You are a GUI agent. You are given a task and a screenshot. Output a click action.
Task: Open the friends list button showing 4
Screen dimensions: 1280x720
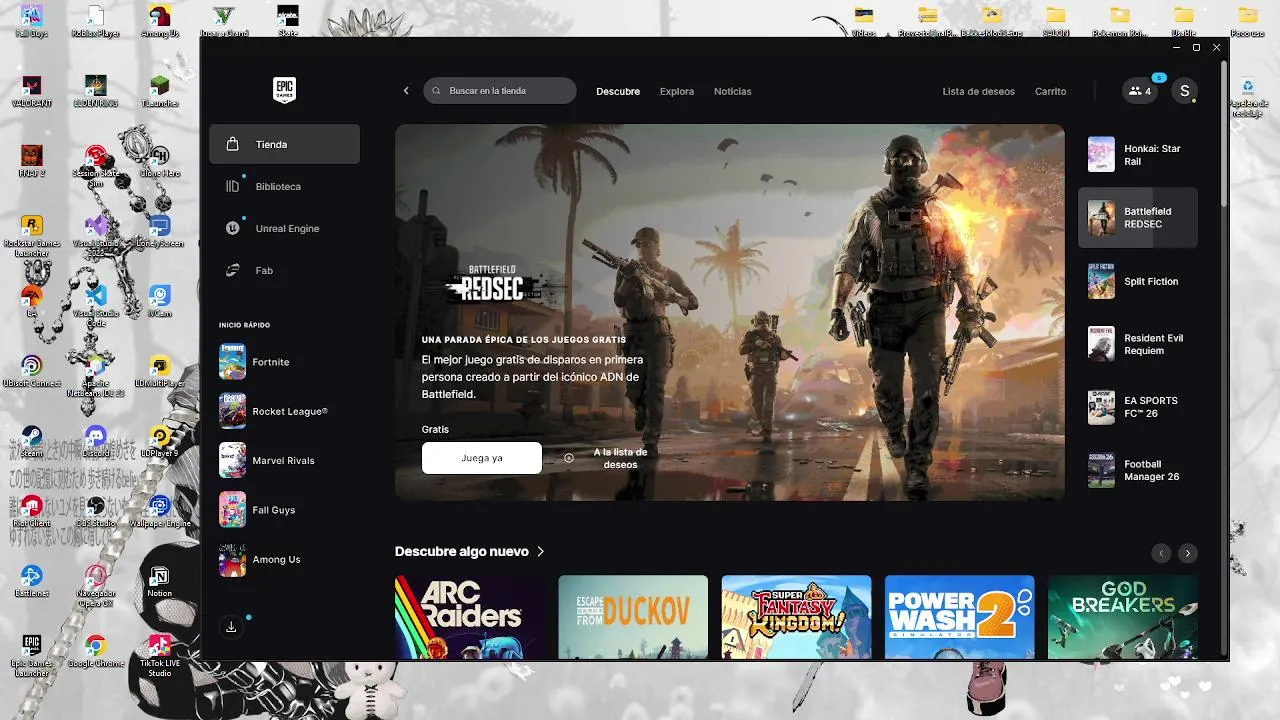coord(1140,91)
